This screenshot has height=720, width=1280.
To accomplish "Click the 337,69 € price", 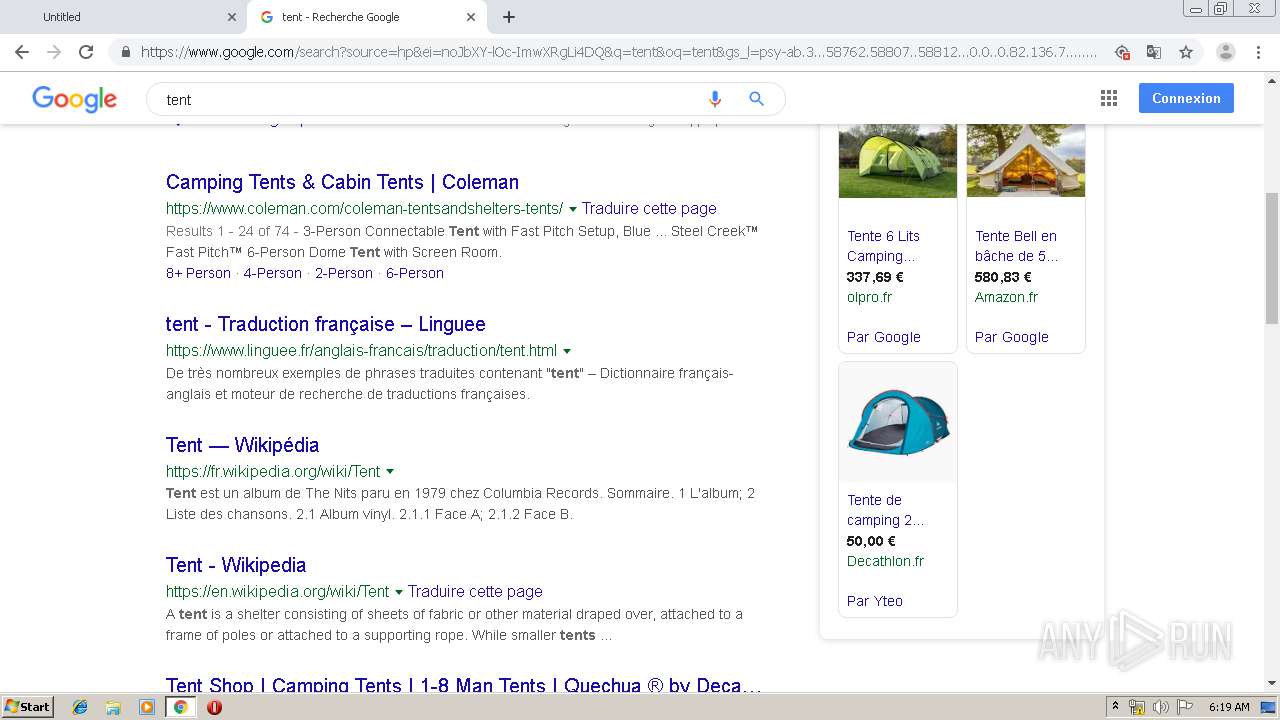I will 875,277.
